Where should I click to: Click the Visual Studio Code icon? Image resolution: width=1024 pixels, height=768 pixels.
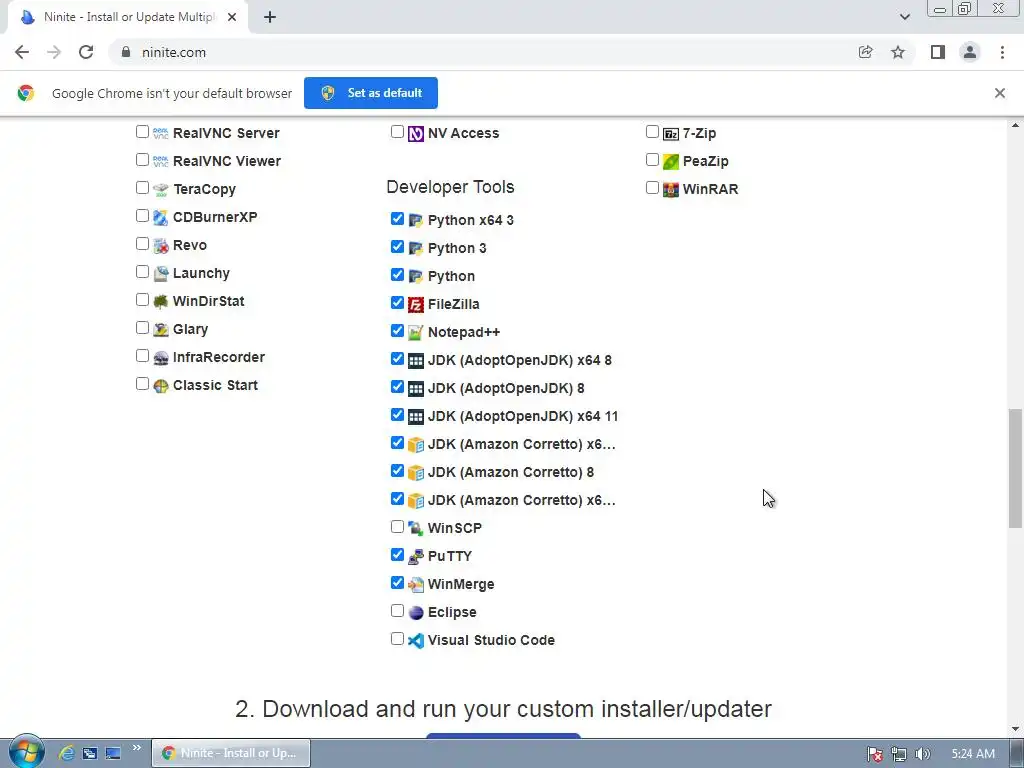pos(416,641)
